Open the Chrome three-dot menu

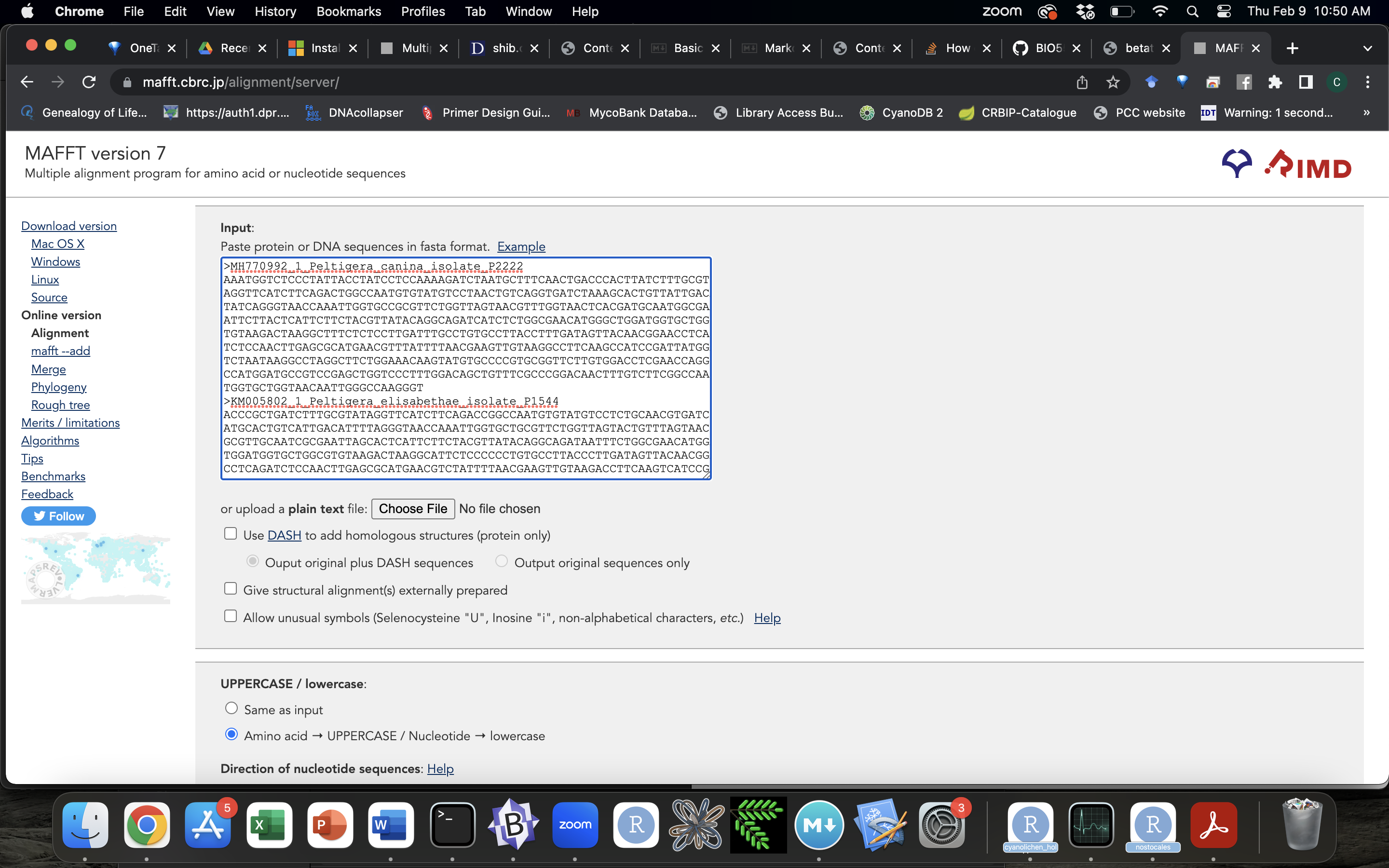1367,82
